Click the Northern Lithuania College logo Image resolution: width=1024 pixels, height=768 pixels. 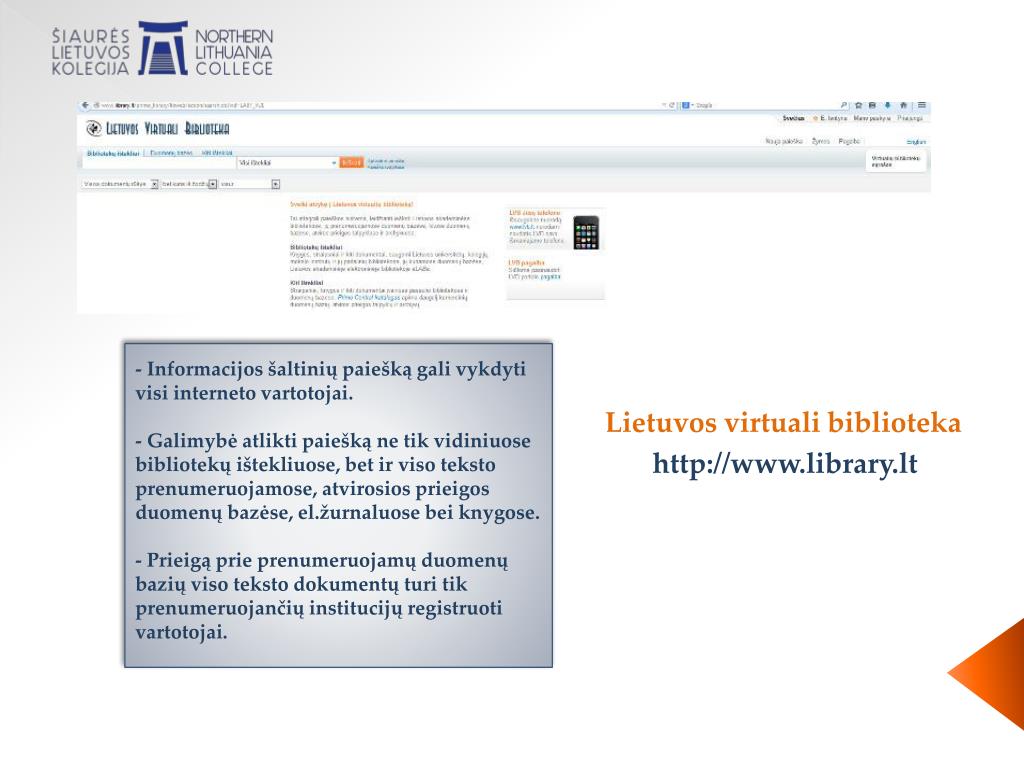[163, 49]
